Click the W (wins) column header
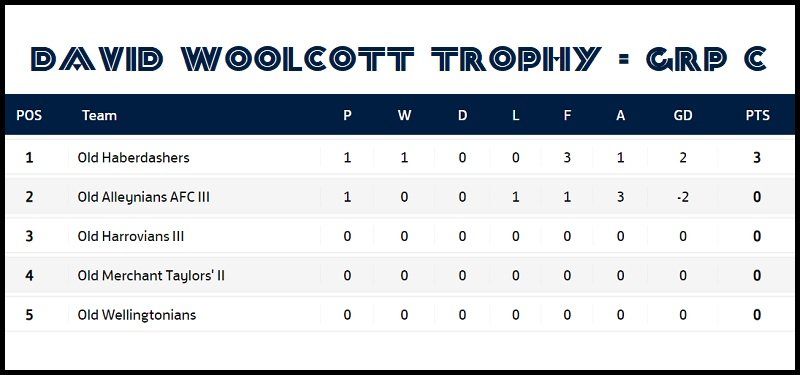This screenshot has height=375, width=800. pyautogui.click(x=404, y=115)
